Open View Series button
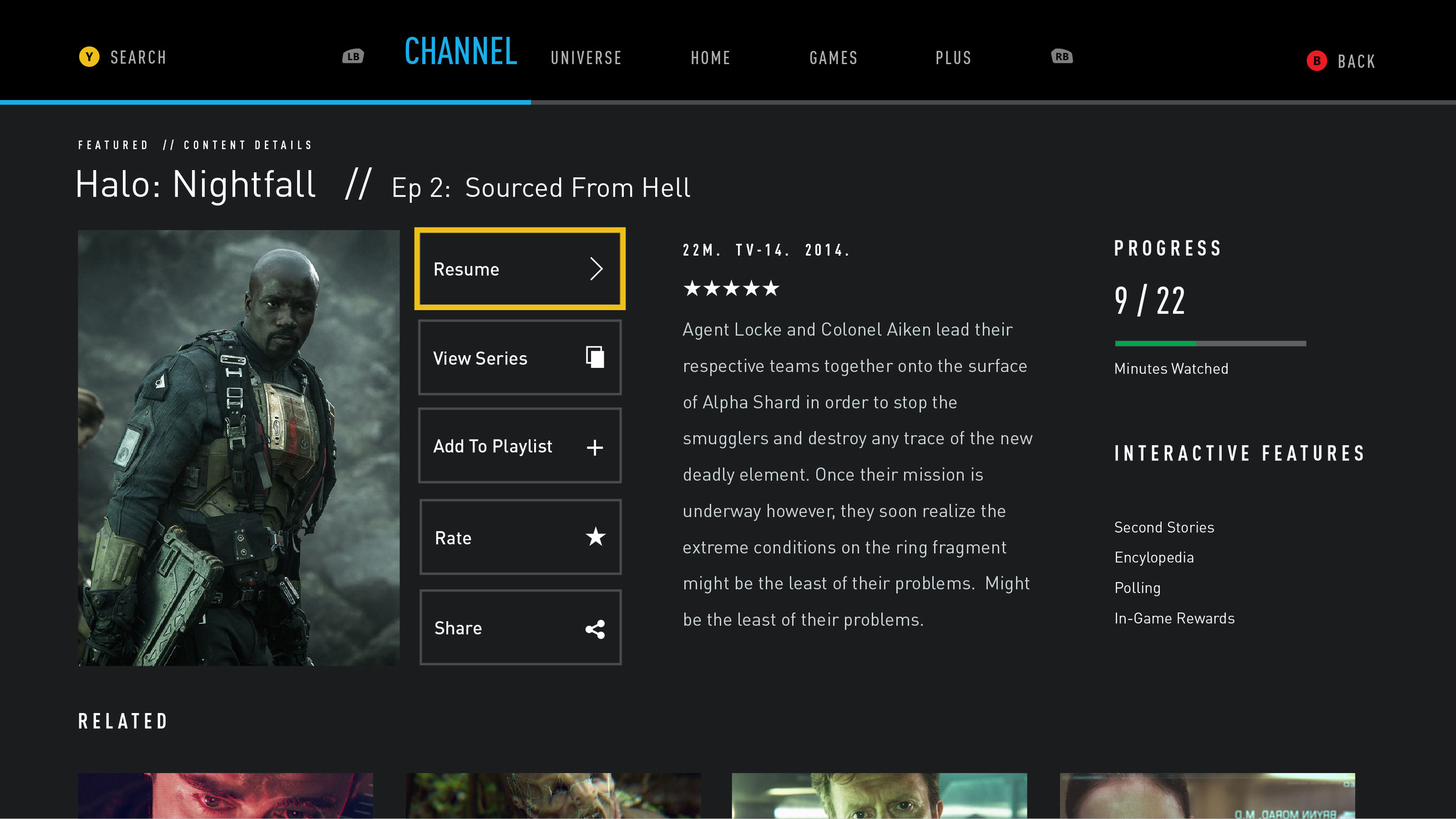Image resolution: width=1456 pixels, height=819 pixels. 520,357
